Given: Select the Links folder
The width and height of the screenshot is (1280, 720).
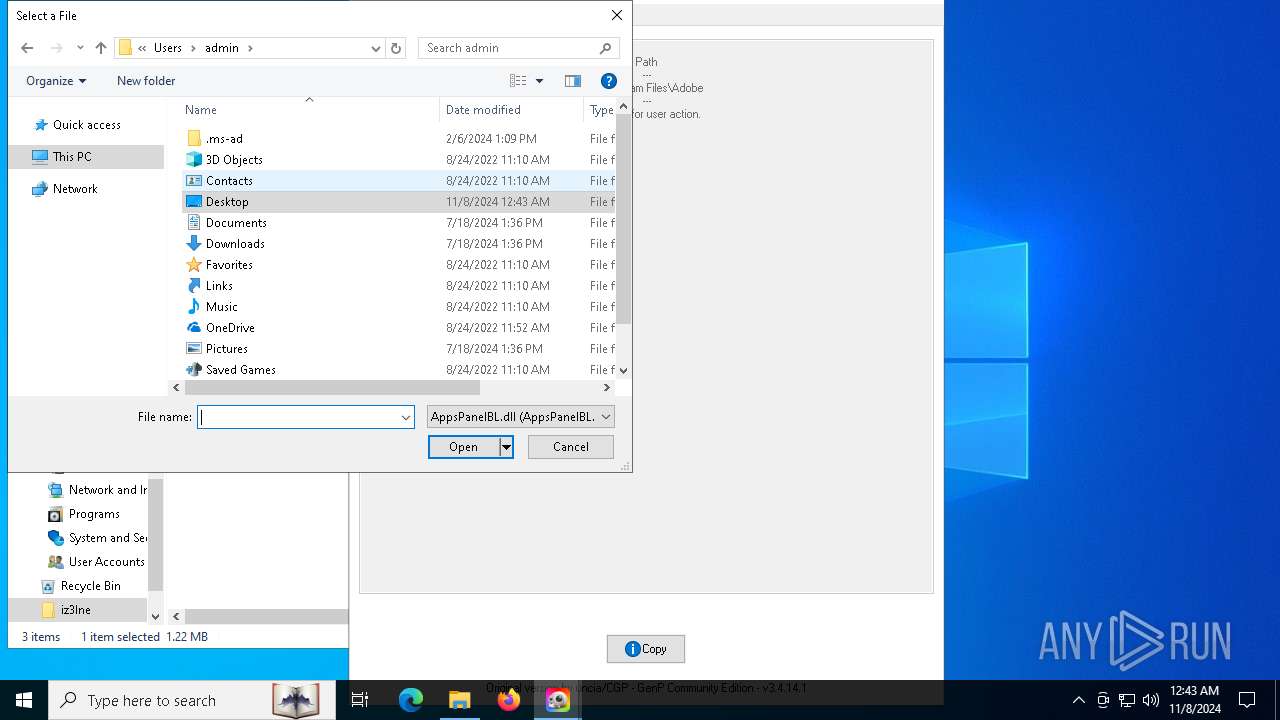Looking at the screenshot, I should tap(399, 286).
